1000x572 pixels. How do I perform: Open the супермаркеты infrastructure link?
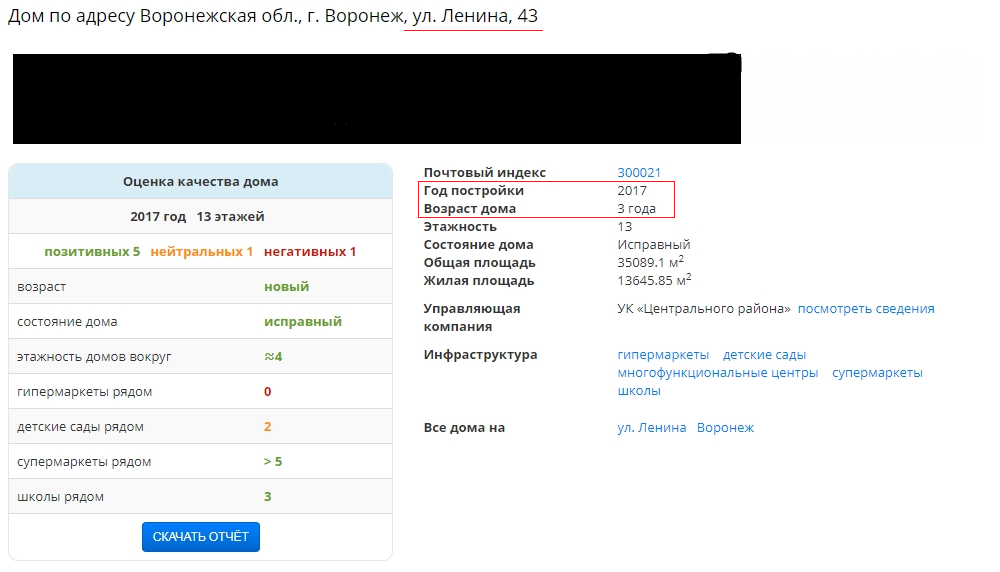pos(877,372)
